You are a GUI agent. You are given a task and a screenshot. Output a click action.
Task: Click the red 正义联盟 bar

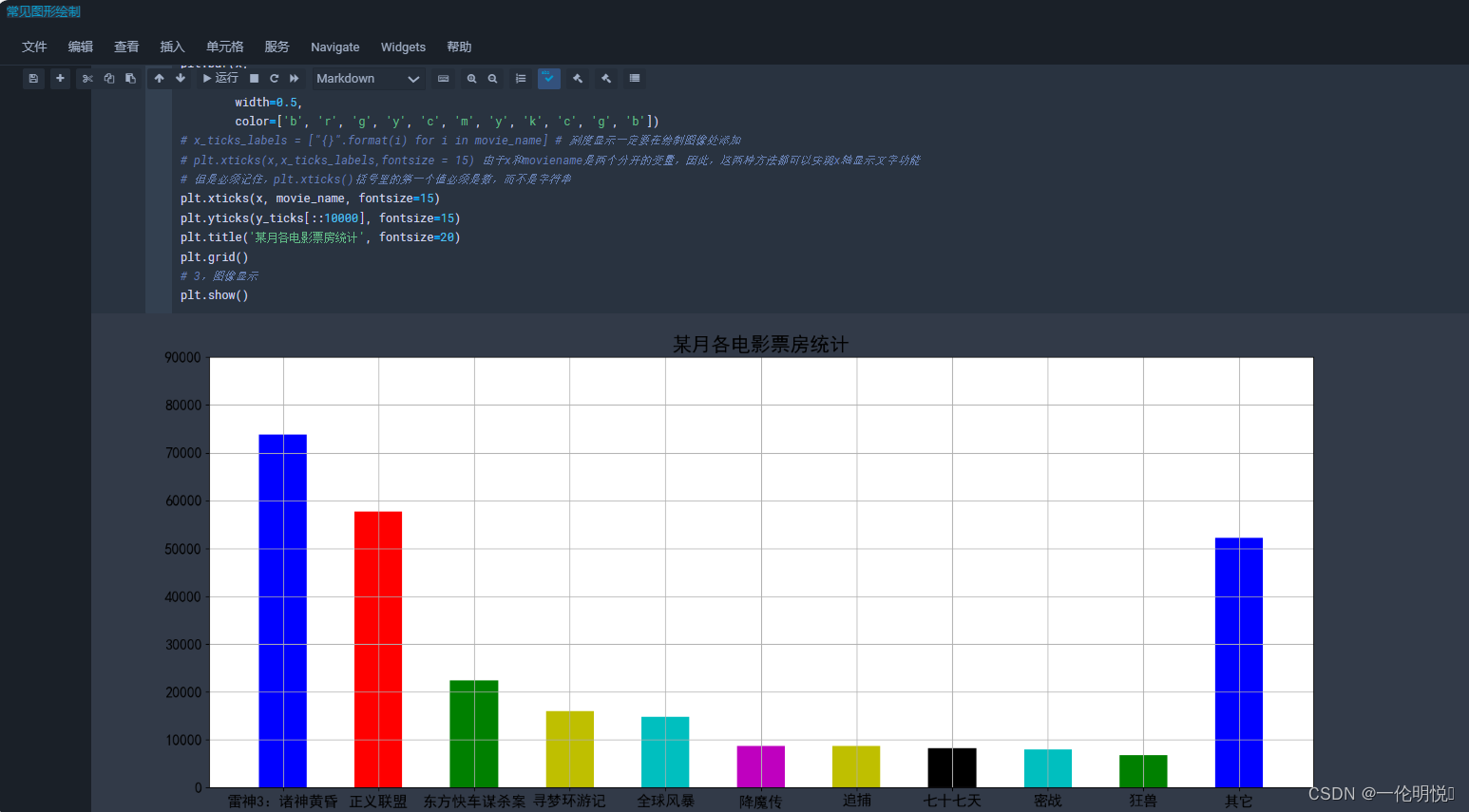[378, 650]
